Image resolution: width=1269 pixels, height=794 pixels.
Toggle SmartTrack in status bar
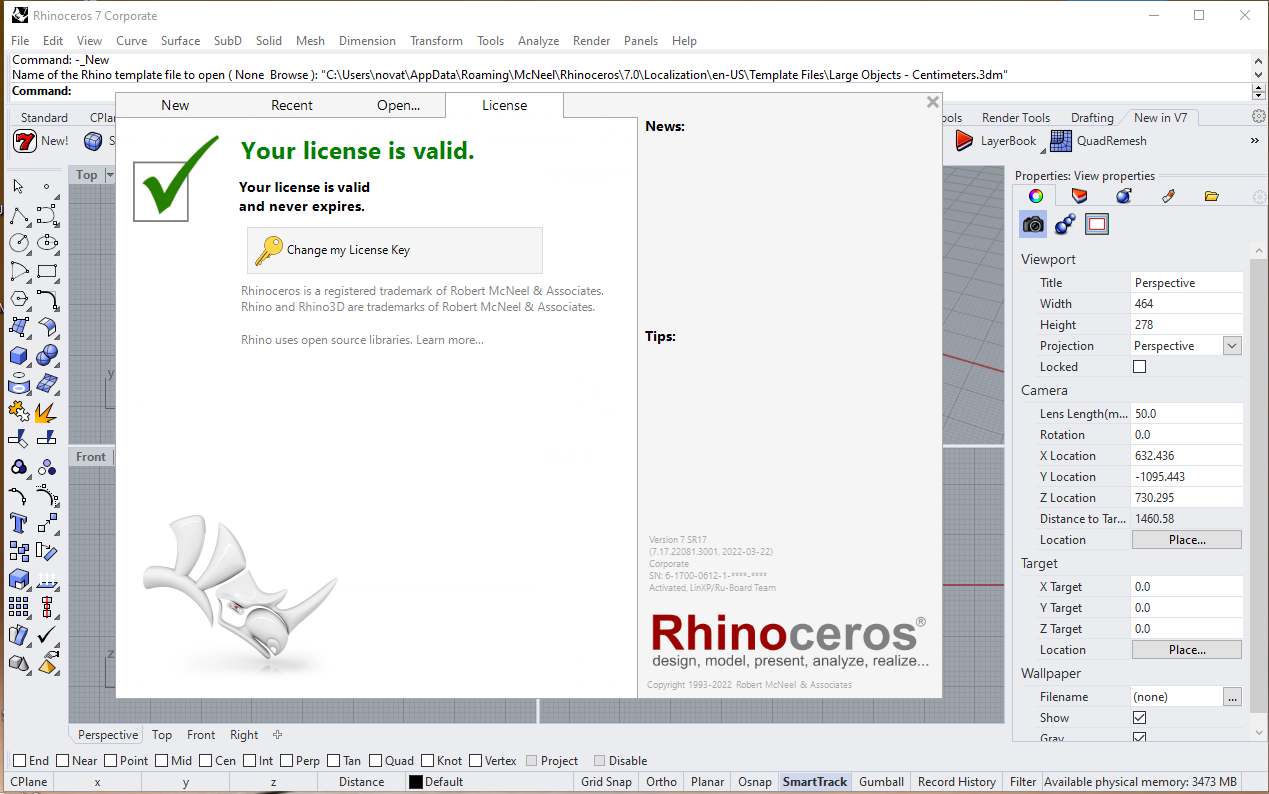(x=815, y=782)
